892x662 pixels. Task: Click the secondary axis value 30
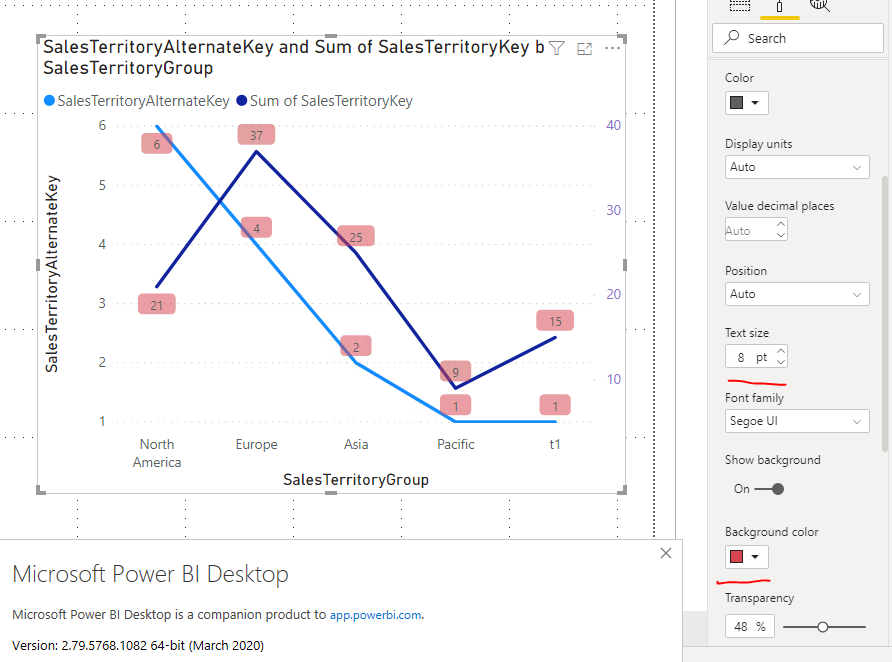pos(613,210)
